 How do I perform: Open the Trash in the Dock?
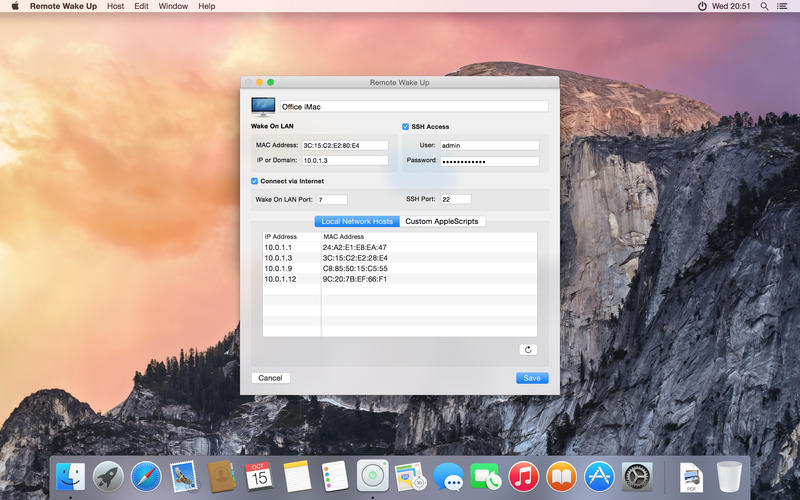tap(729, 476)
